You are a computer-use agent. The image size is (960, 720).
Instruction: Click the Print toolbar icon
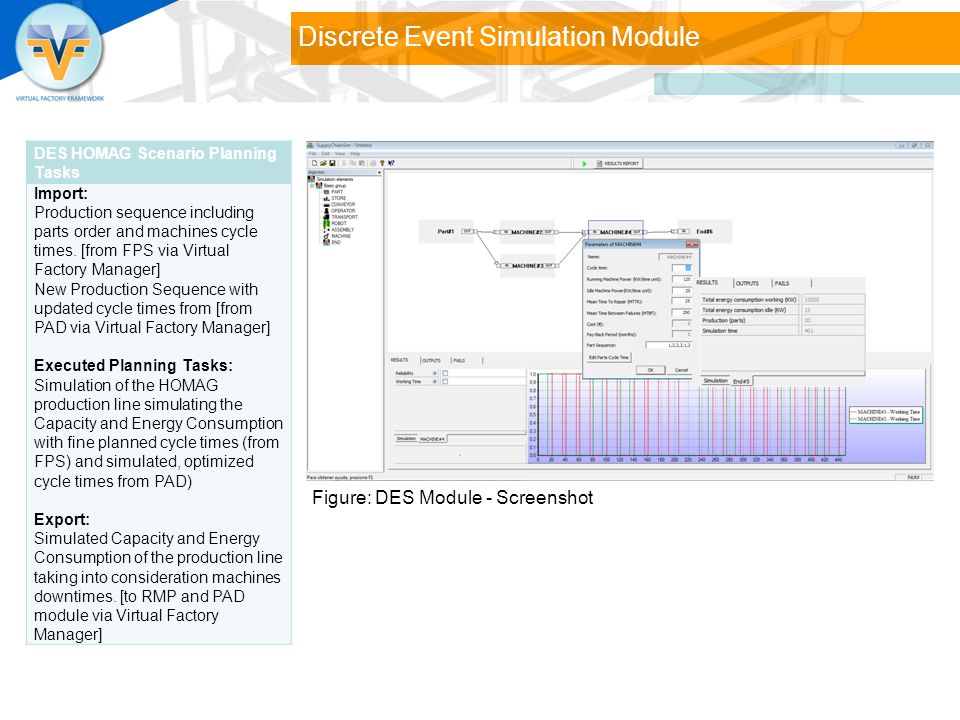[372, 163]
